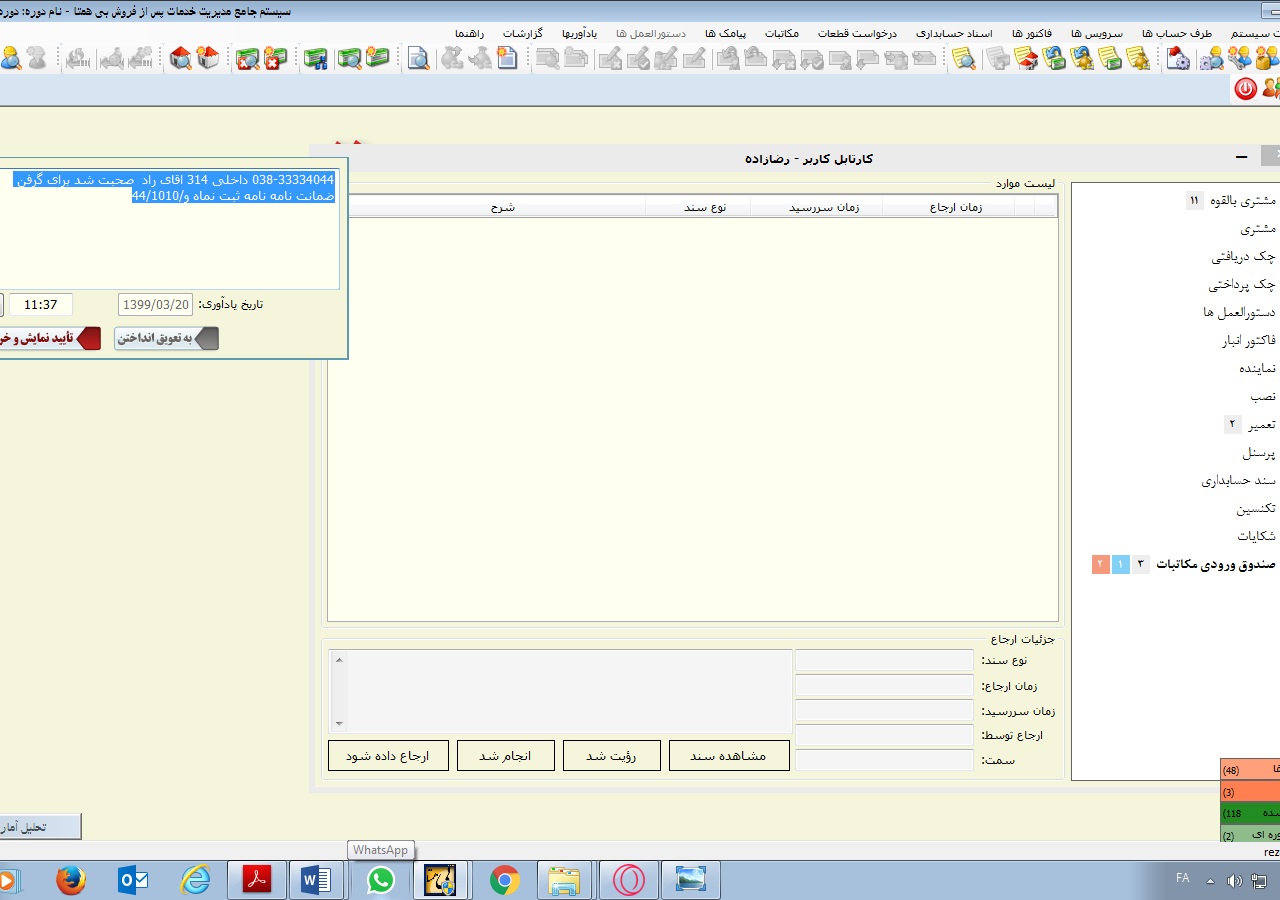The height and width of the screenshot is (900, 1280).
Task: Click the red power button icon
Action: tap(1245, 88)
